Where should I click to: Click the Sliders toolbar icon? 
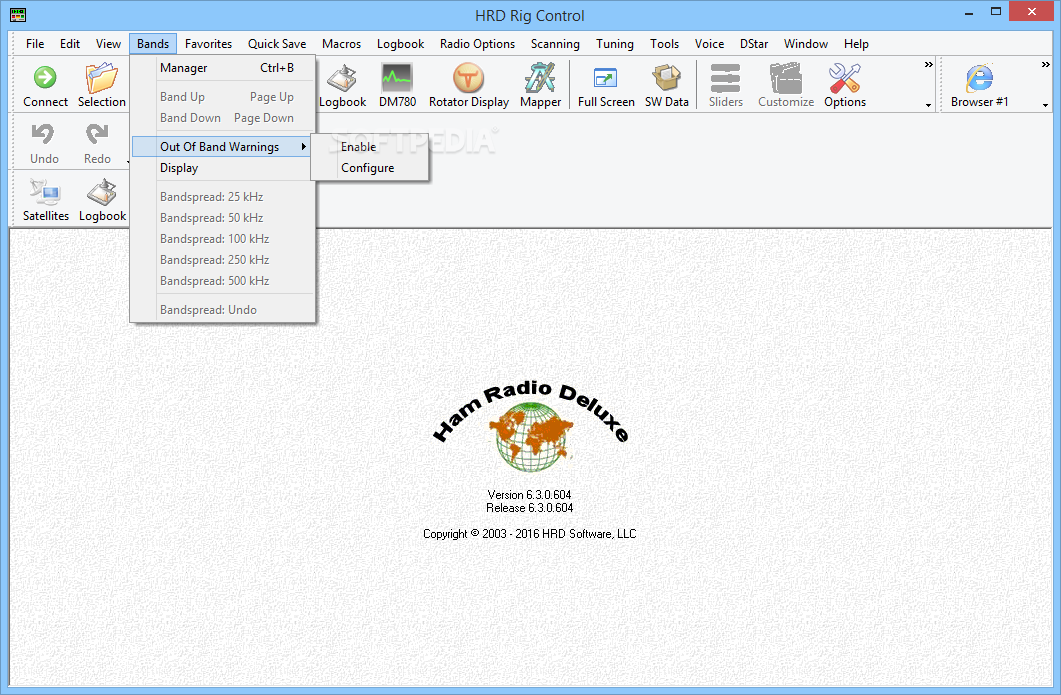725,78
